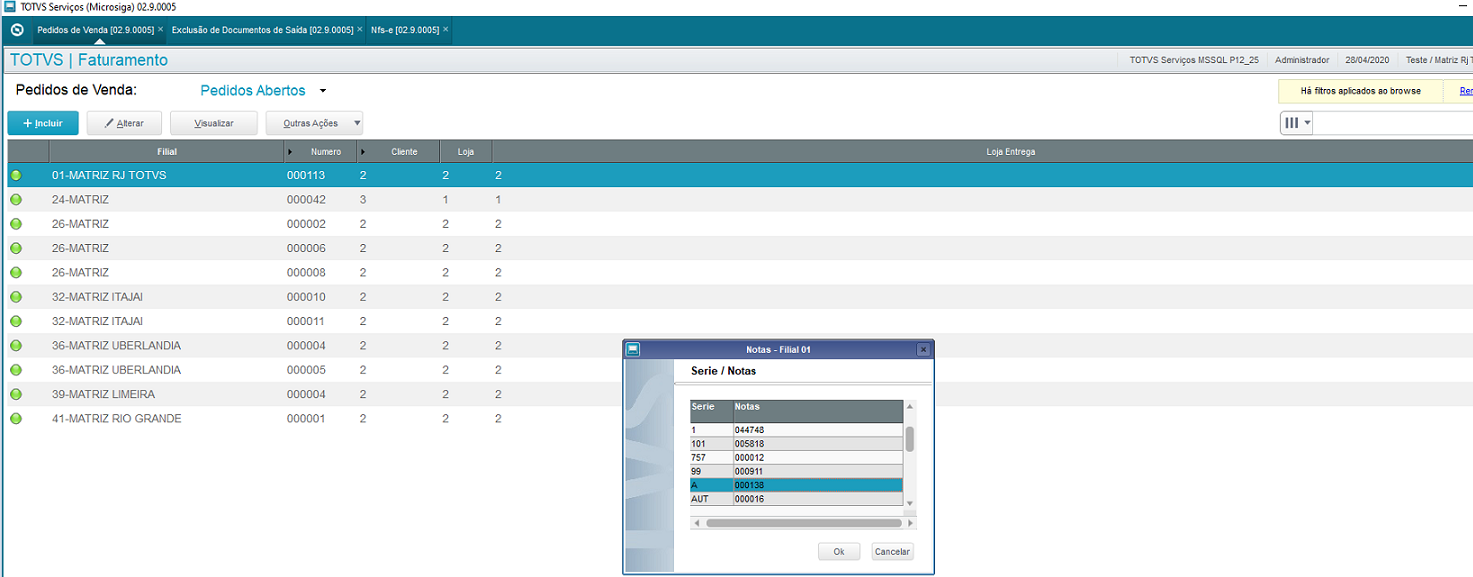Select serie 99 nota 000911
This screenshot has width=1473, height=577.
tap(796, 471)
